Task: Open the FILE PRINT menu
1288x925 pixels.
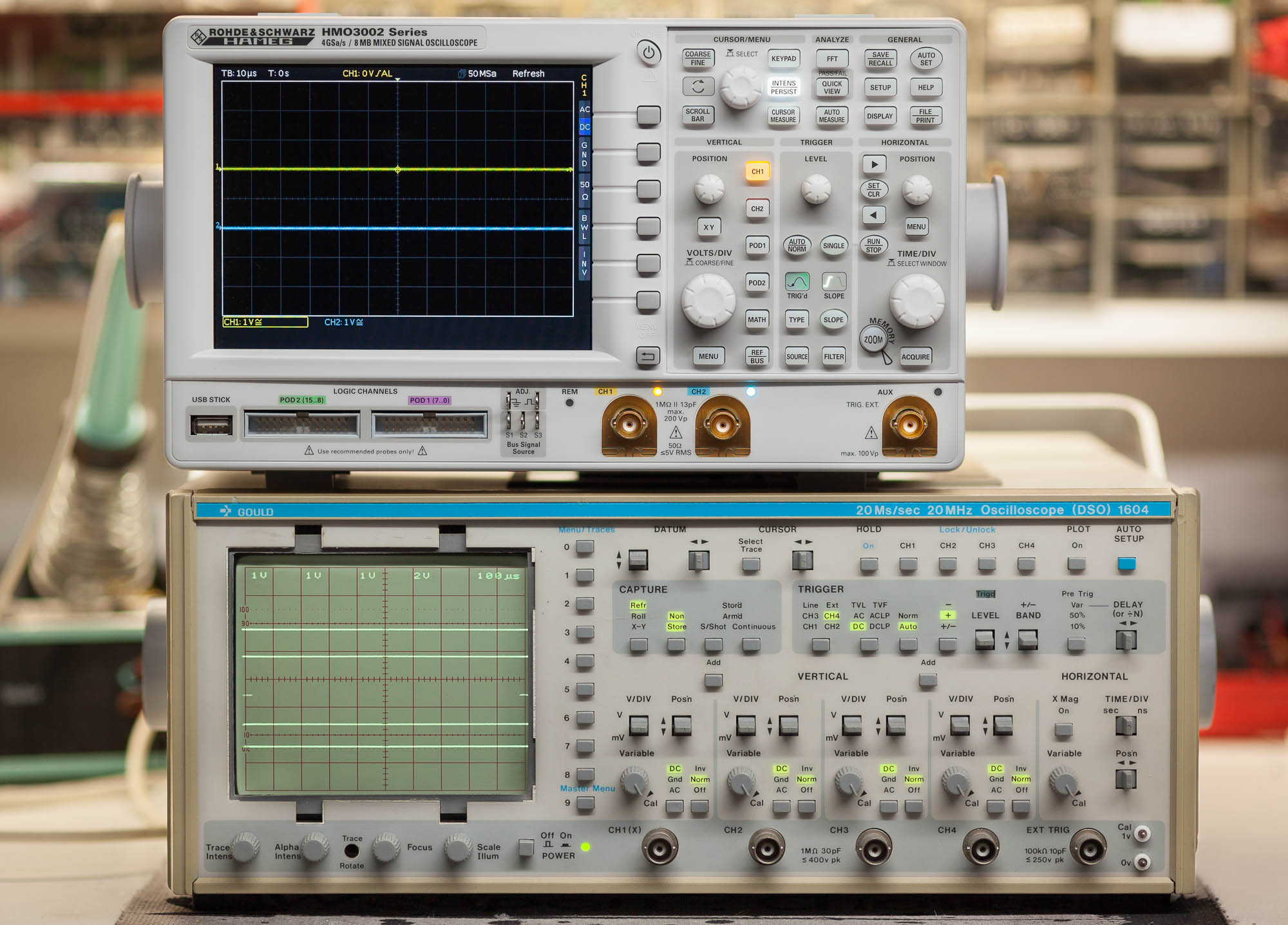Action: click(x=925, y=116)
